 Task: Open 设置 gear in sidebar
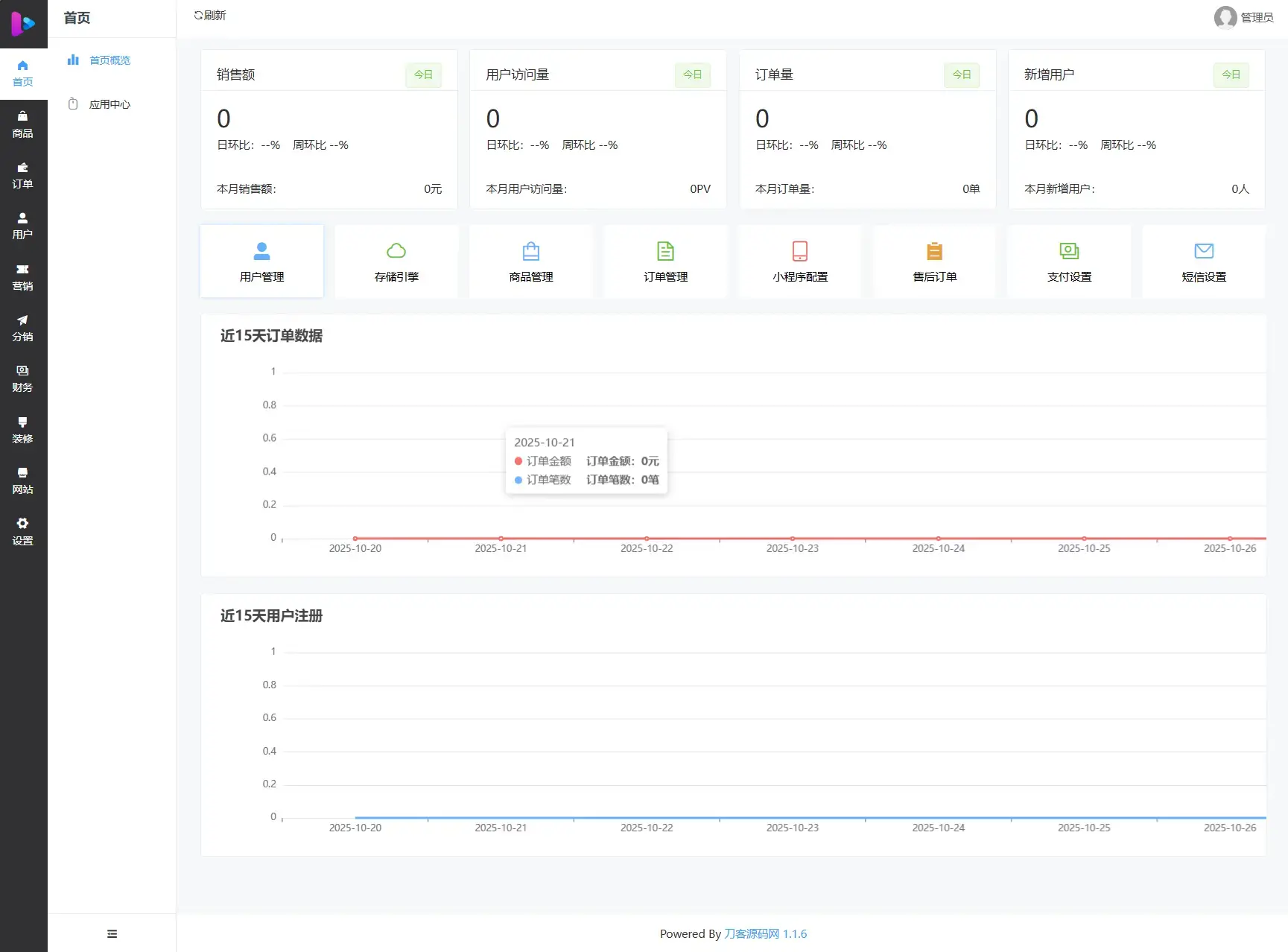(22, 531)
